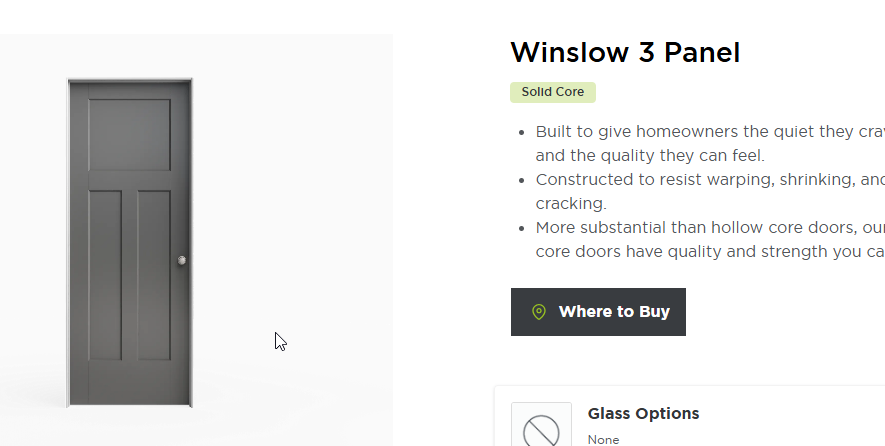Click the door knob in the product image
This screenshot has height=446, width=885.
182,261
